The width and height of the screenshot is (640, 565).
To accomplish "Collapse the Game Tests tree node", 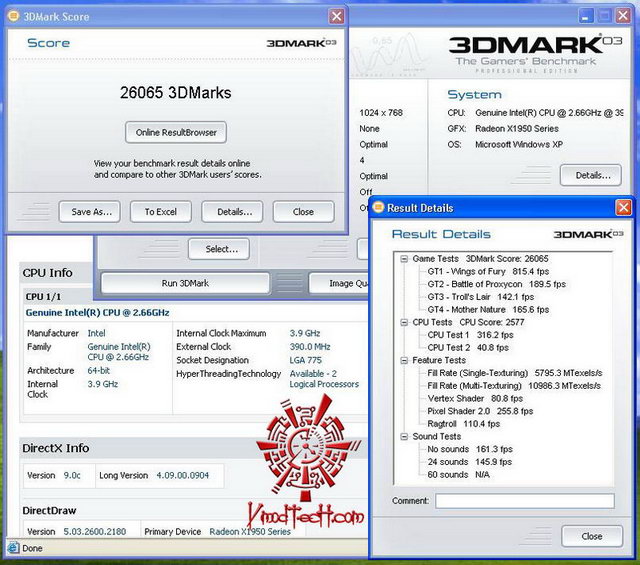I will tap(404, 259).
